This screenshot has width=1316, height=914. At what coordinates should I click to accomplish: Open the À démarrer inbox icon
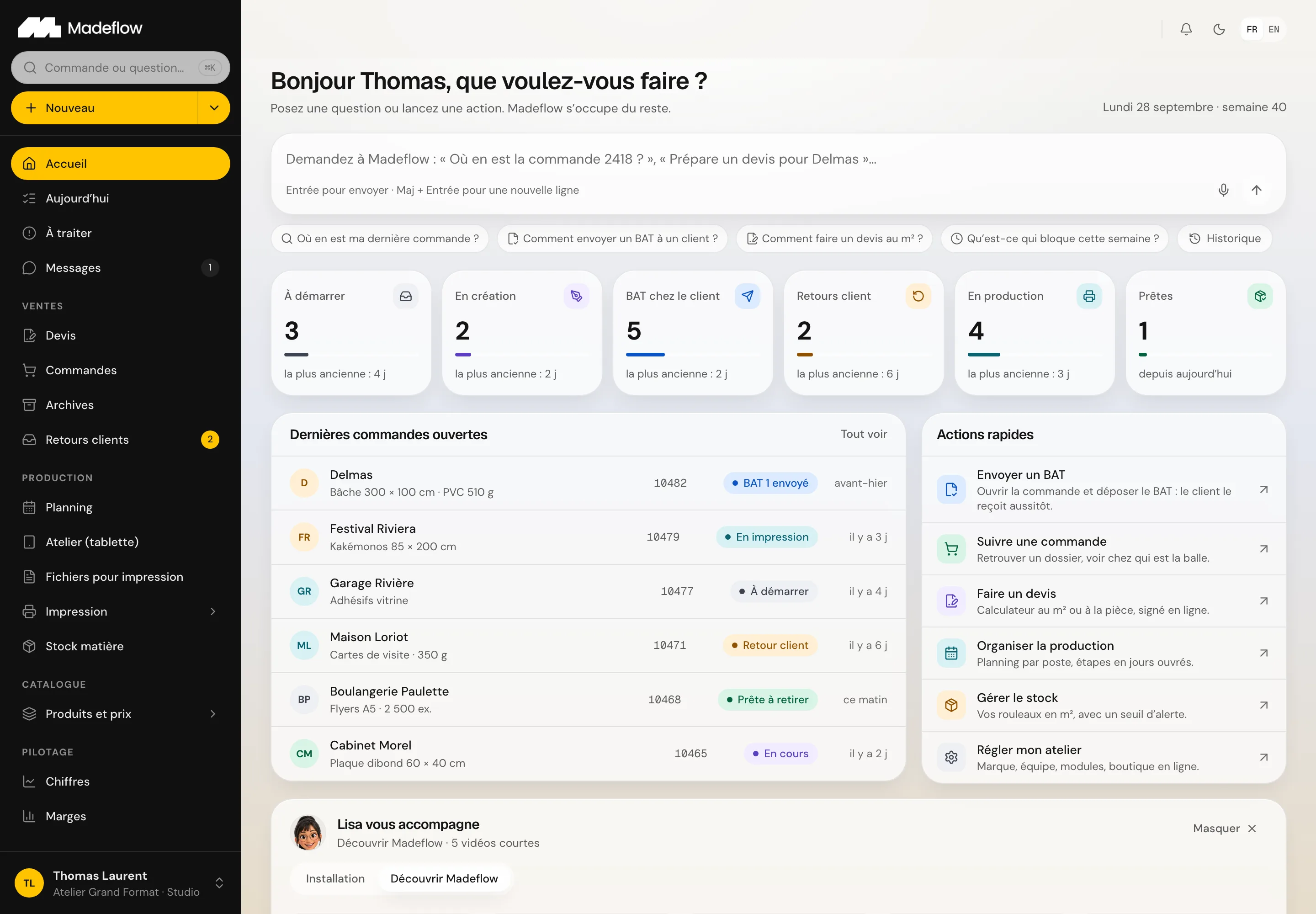pyautogui.click(x=405, y=296)
